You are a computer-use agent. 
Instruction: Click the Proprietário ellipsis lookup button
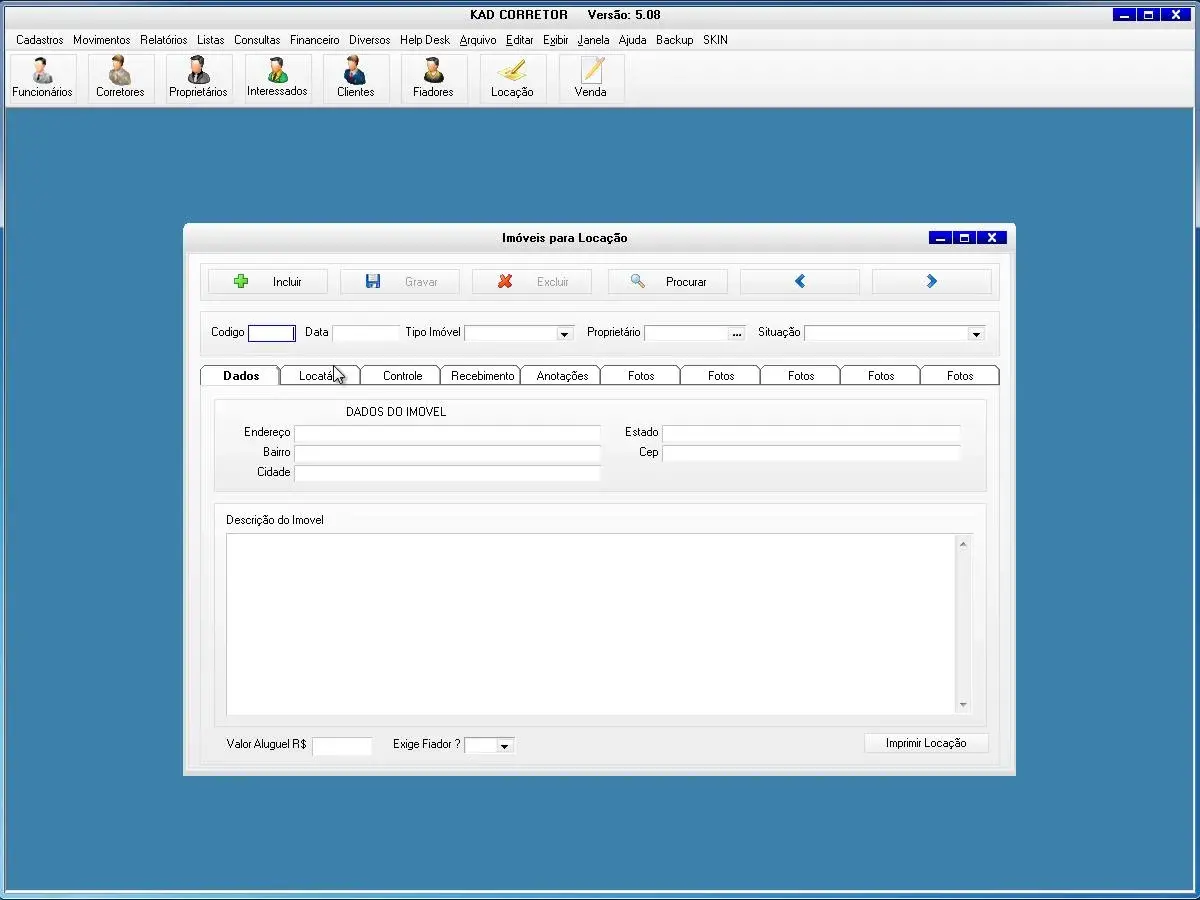pyautogui.click(x=737, y=334)
